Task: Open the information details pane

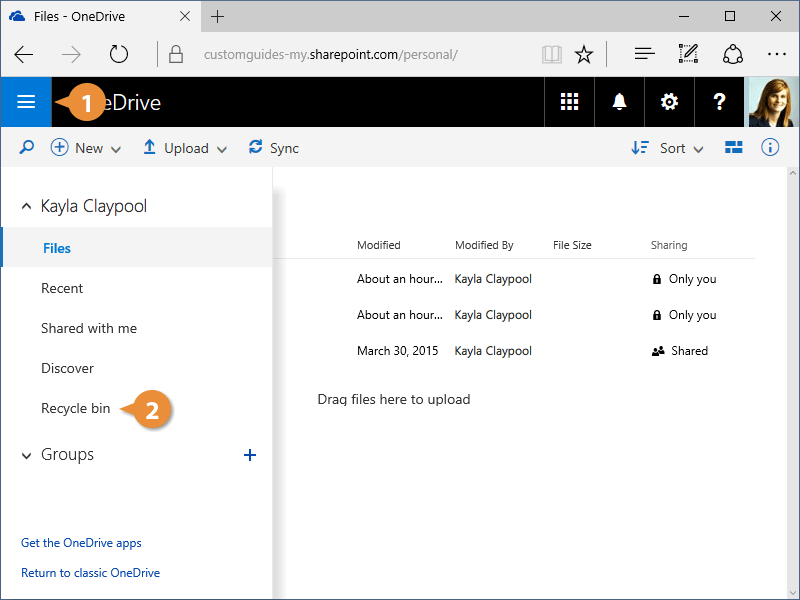Action: click(770, 148)
